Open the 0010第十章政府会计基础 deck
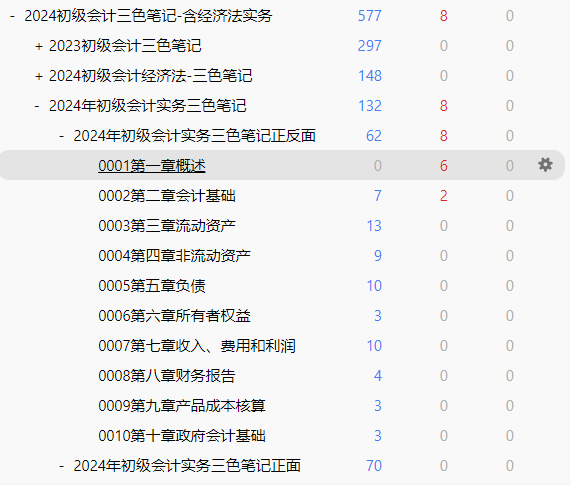The image size is (570, 485). pos(182,436)
